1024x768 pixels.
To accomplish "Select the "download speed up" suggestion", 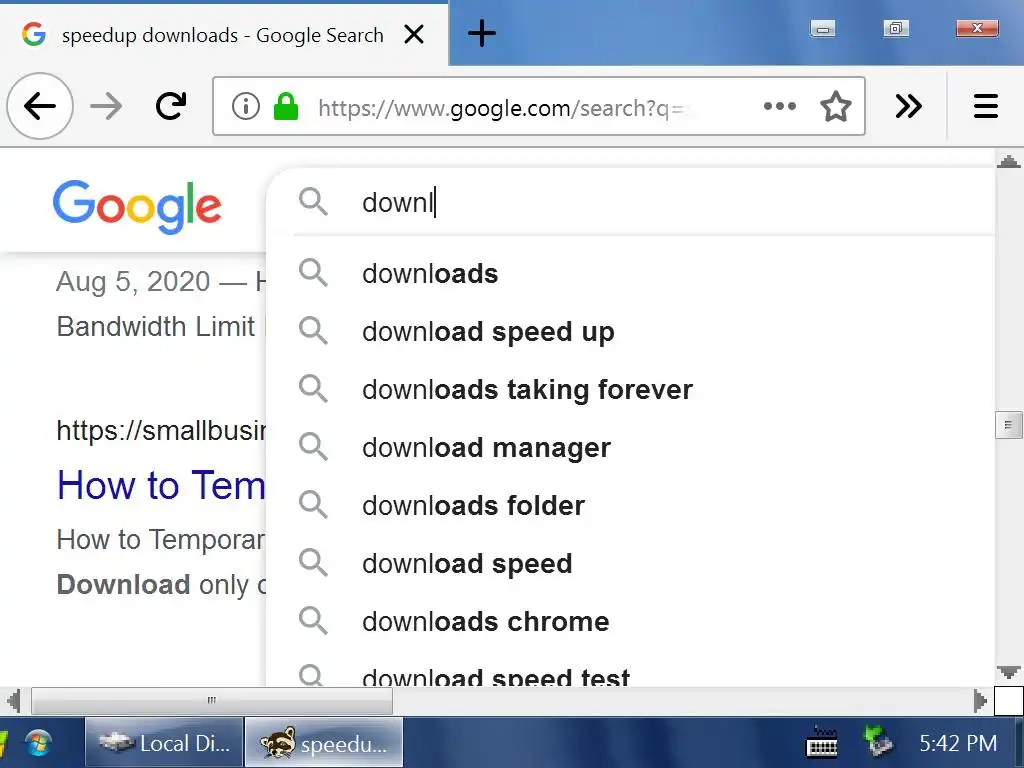I will pyautogui.click(x=488, y=332).
